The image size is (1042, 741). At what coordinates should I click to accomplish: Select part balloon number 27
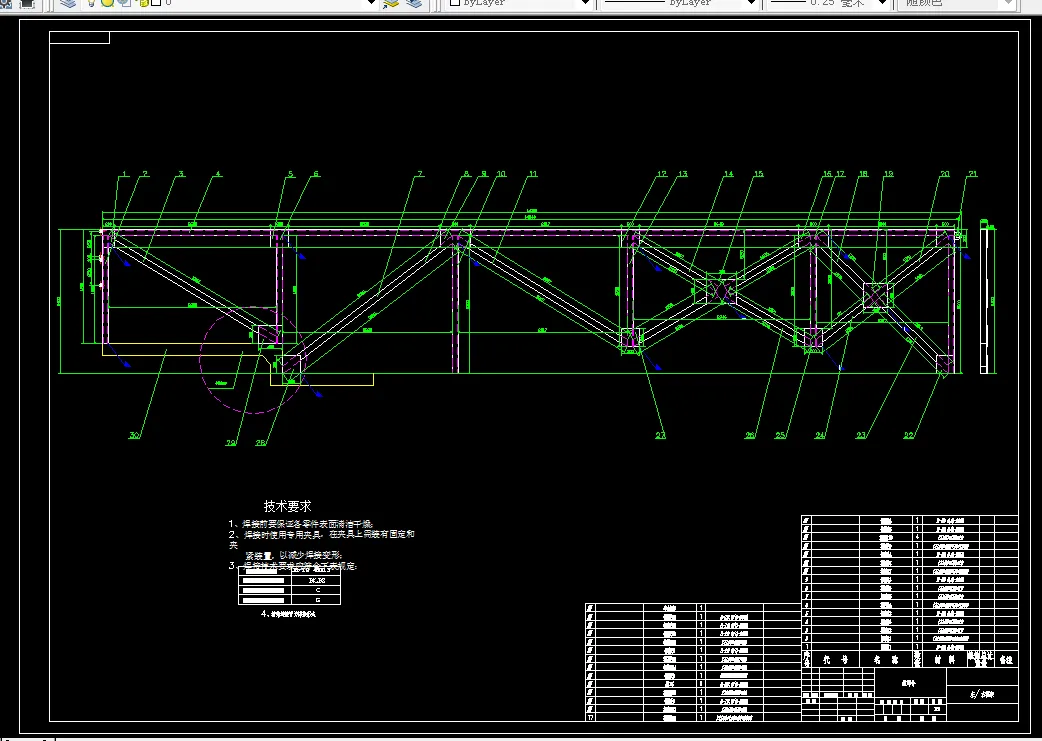point(661,435)
